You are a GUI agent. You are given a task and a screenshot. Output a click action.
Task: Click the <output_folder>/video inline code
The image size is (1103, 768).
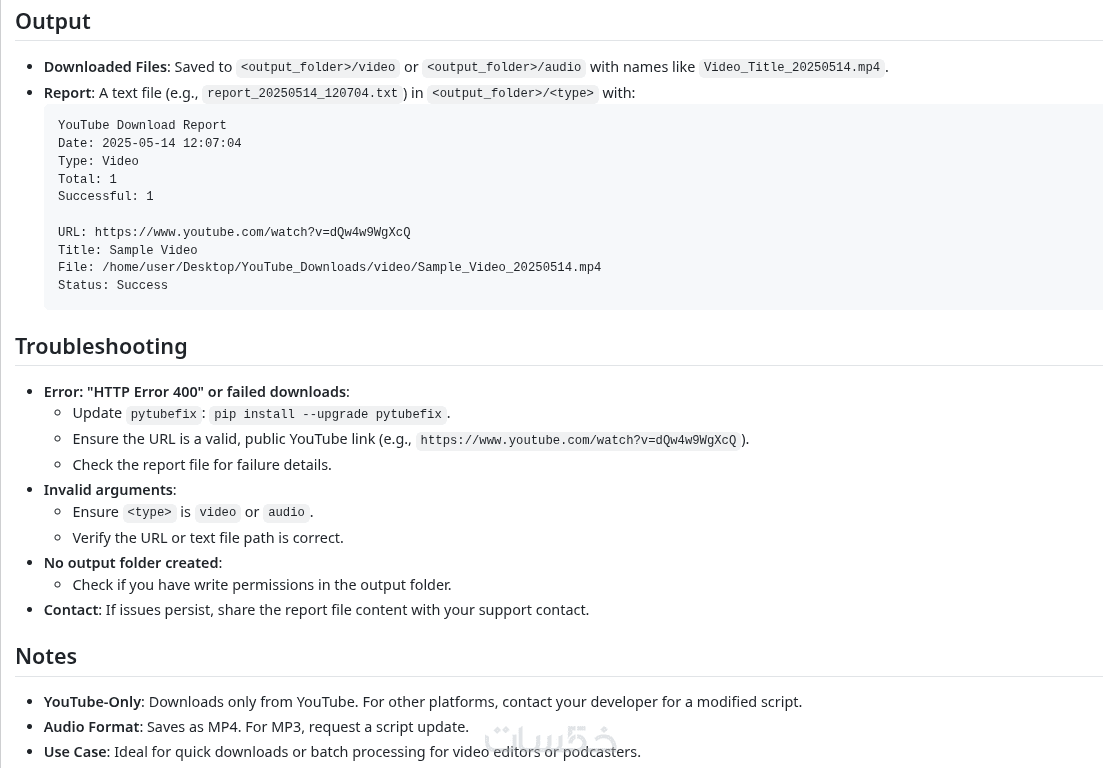318,68
